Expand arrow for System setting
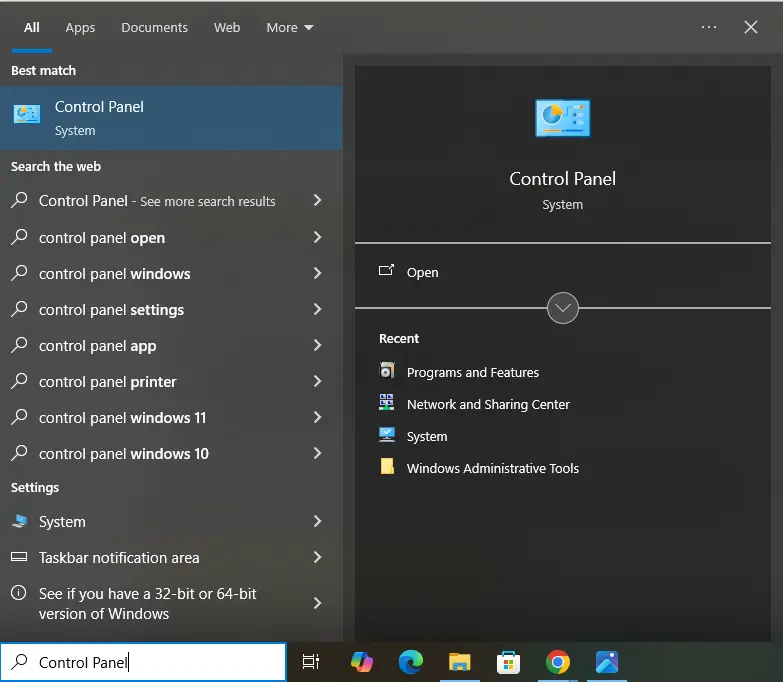783x682 pixels. 317,521
